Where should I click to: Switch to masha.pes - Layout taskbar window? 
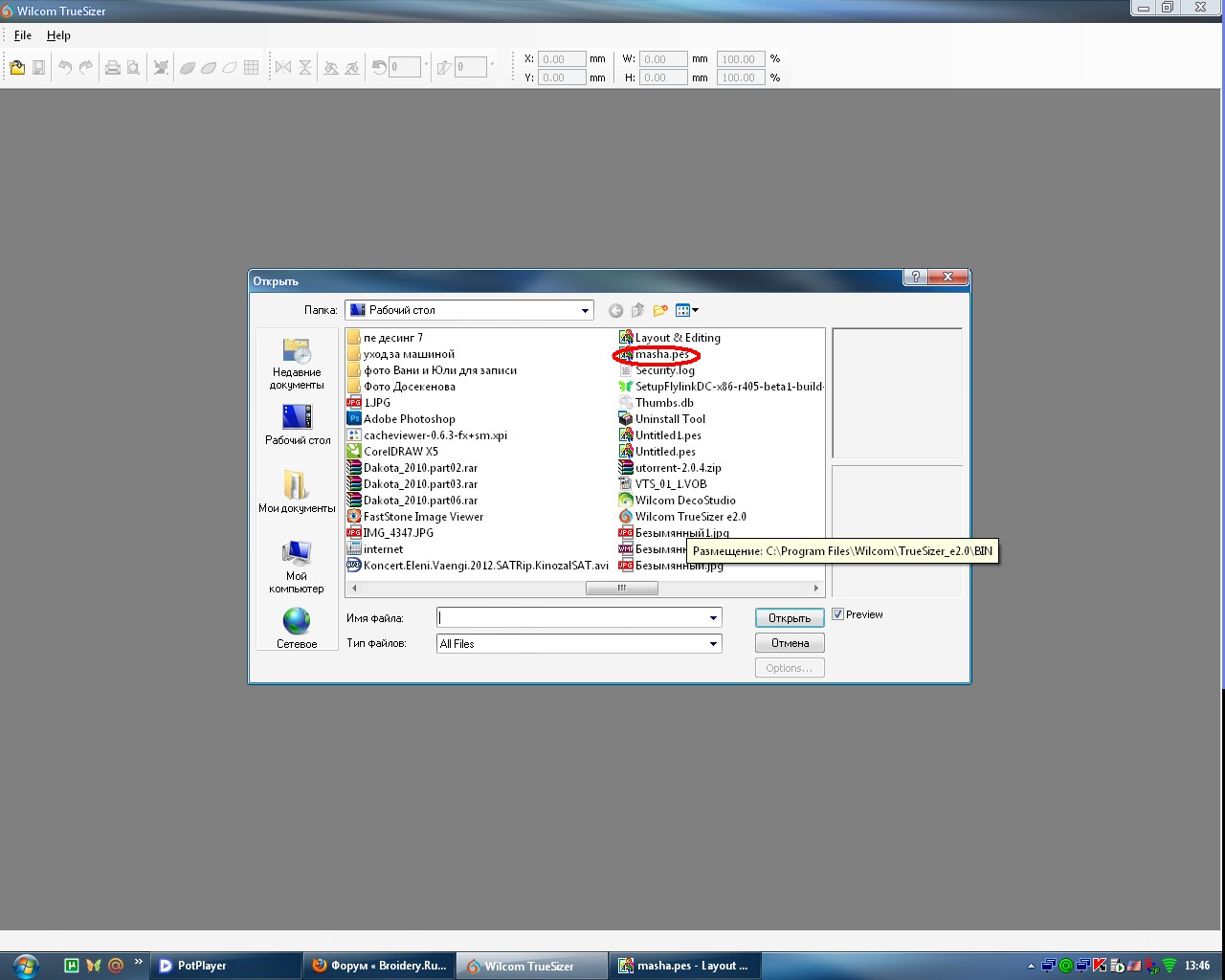pos(683,966)
